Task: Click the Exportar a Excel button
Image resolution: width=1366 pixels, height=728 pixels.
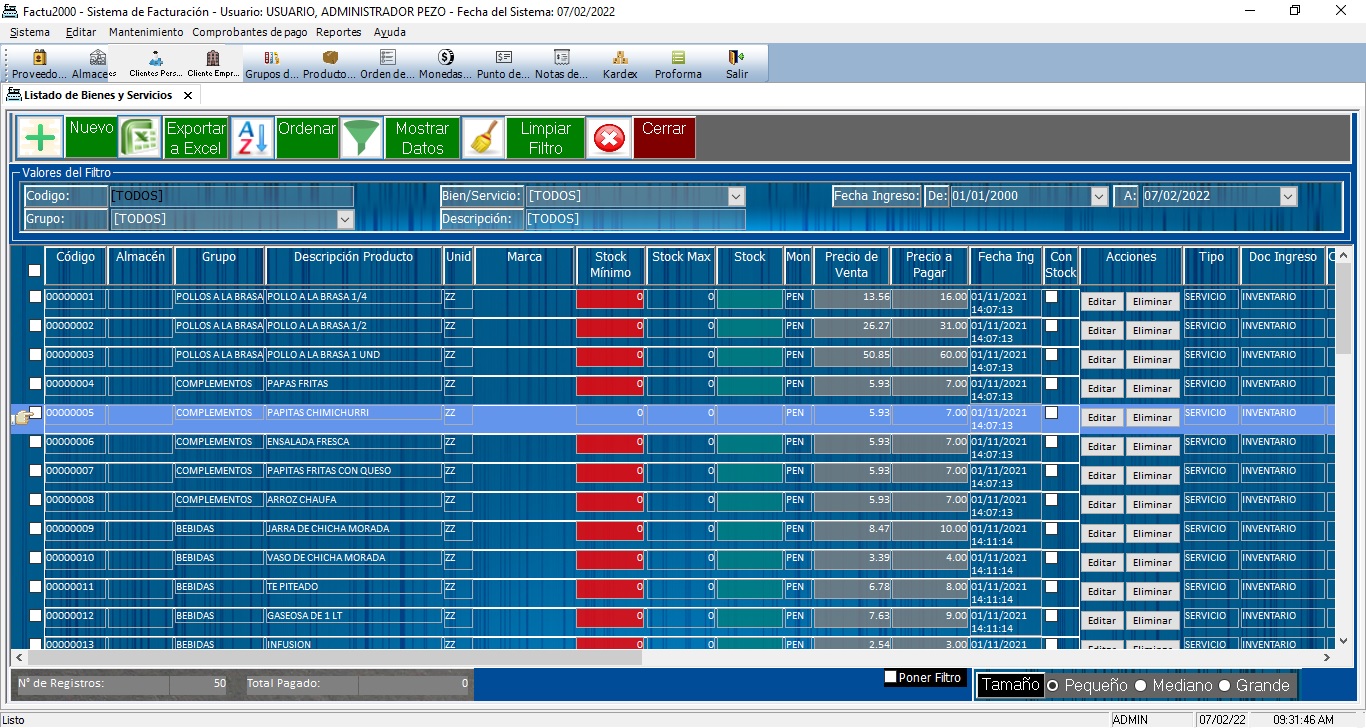Action: click(x=196, y=138)
